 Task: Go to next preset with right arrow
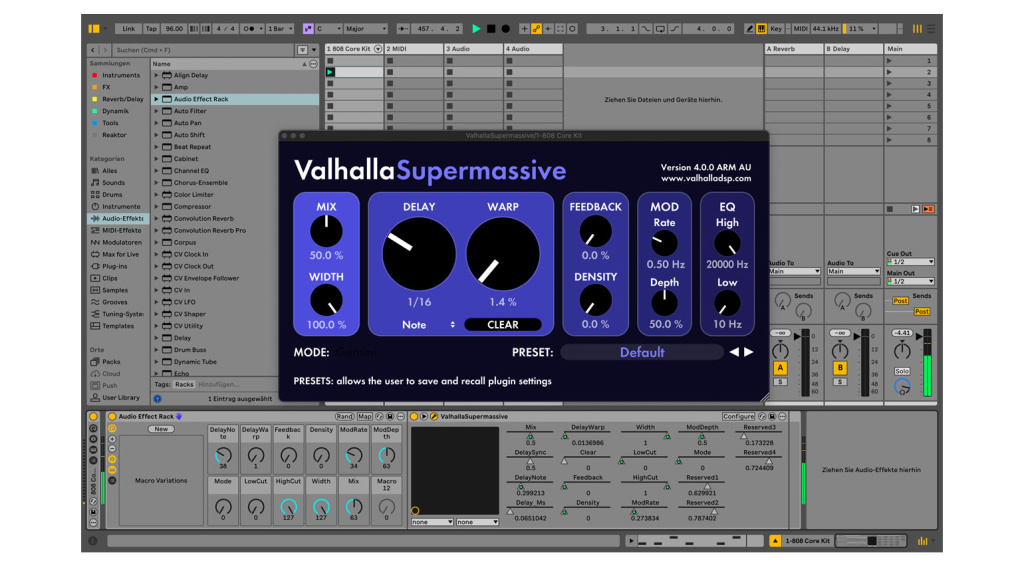pos(748,352)
